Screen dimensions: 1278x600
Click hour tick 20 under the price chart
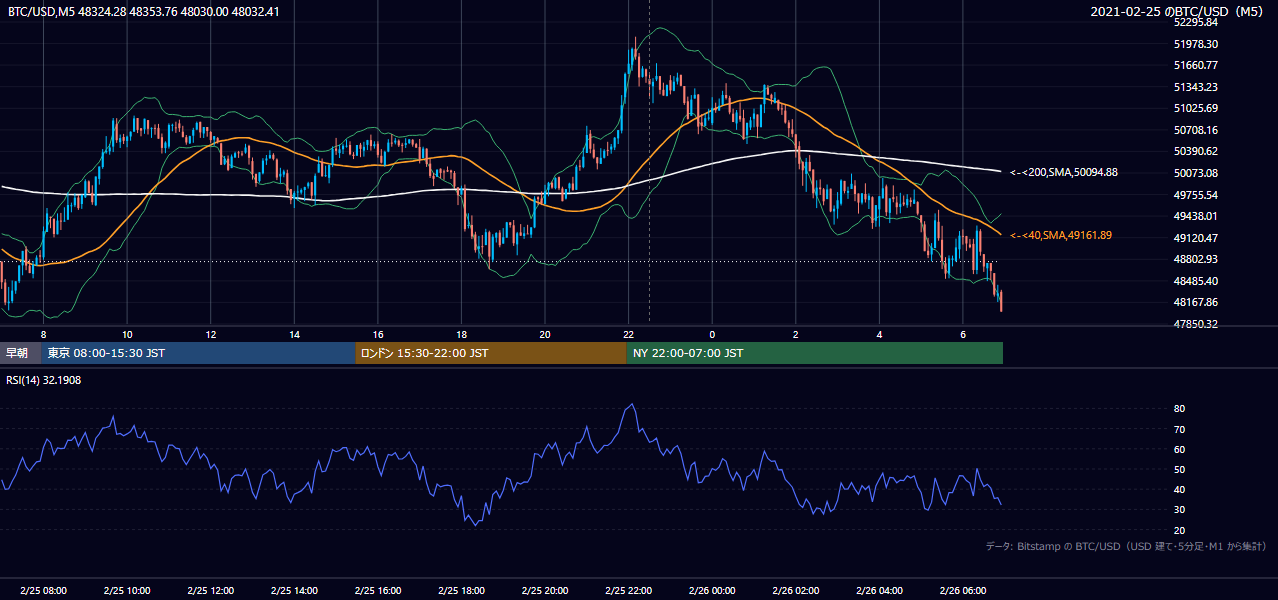click(x=544, y=333)
